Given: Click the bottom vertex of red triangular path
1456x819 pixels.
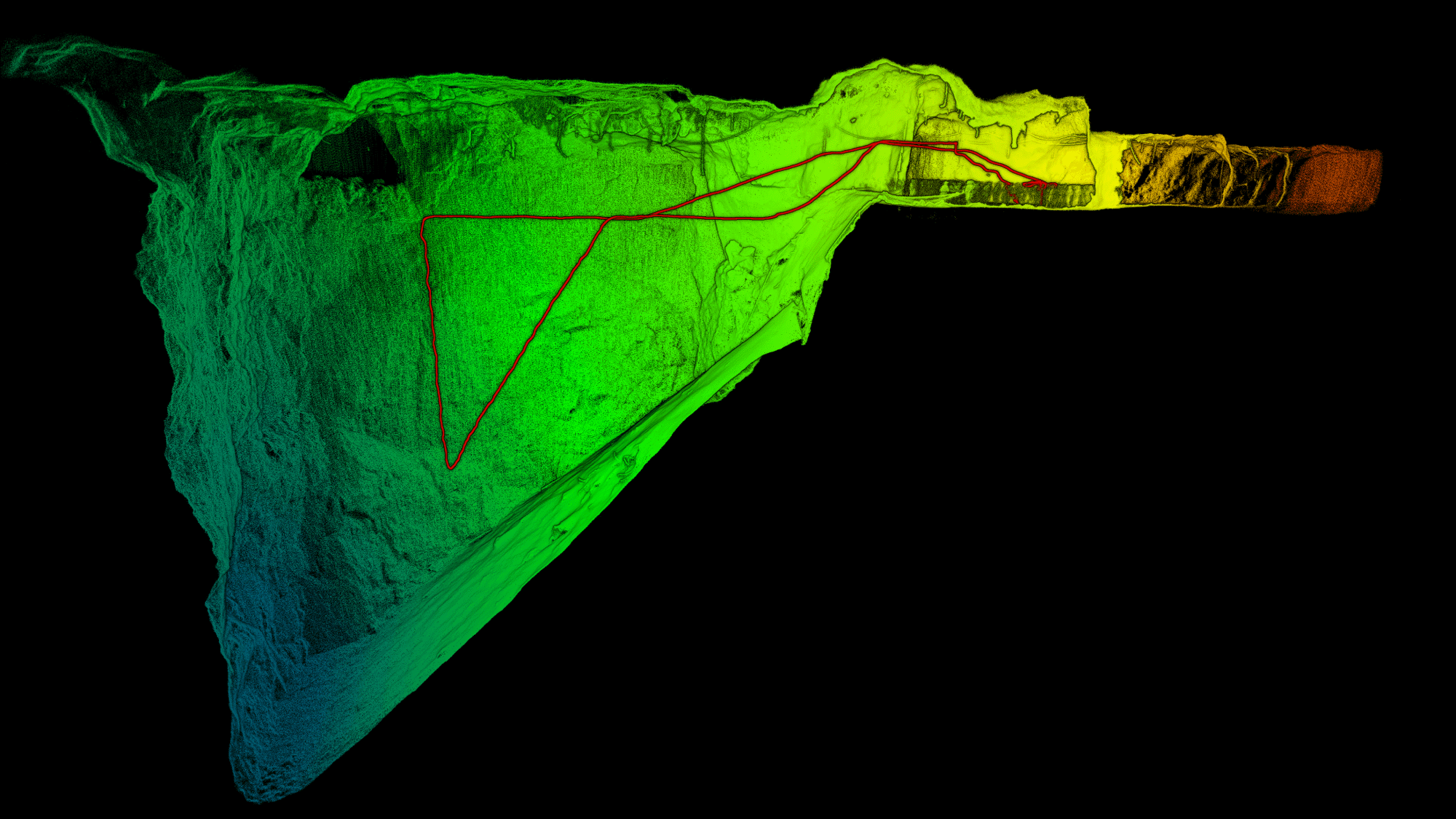Looking at the screenshot, I should coord(451,467).
